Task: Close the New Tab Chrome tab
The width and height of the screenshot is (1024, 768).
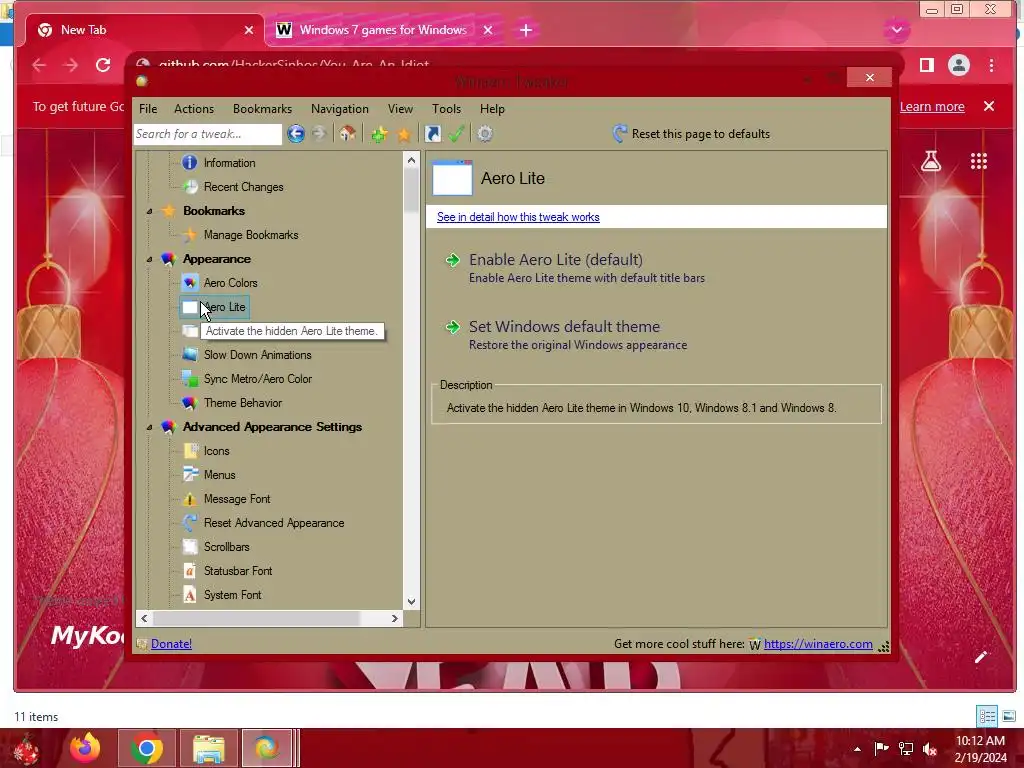Action: (x=249, y=30)
